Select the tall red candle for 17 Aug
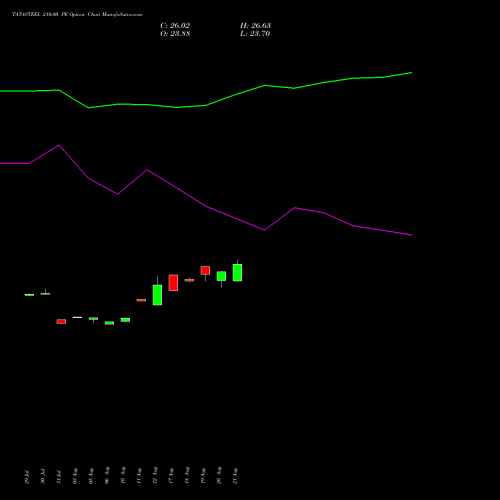The height and width of the screenshot is (500, 500). click(x=173, y=283)
